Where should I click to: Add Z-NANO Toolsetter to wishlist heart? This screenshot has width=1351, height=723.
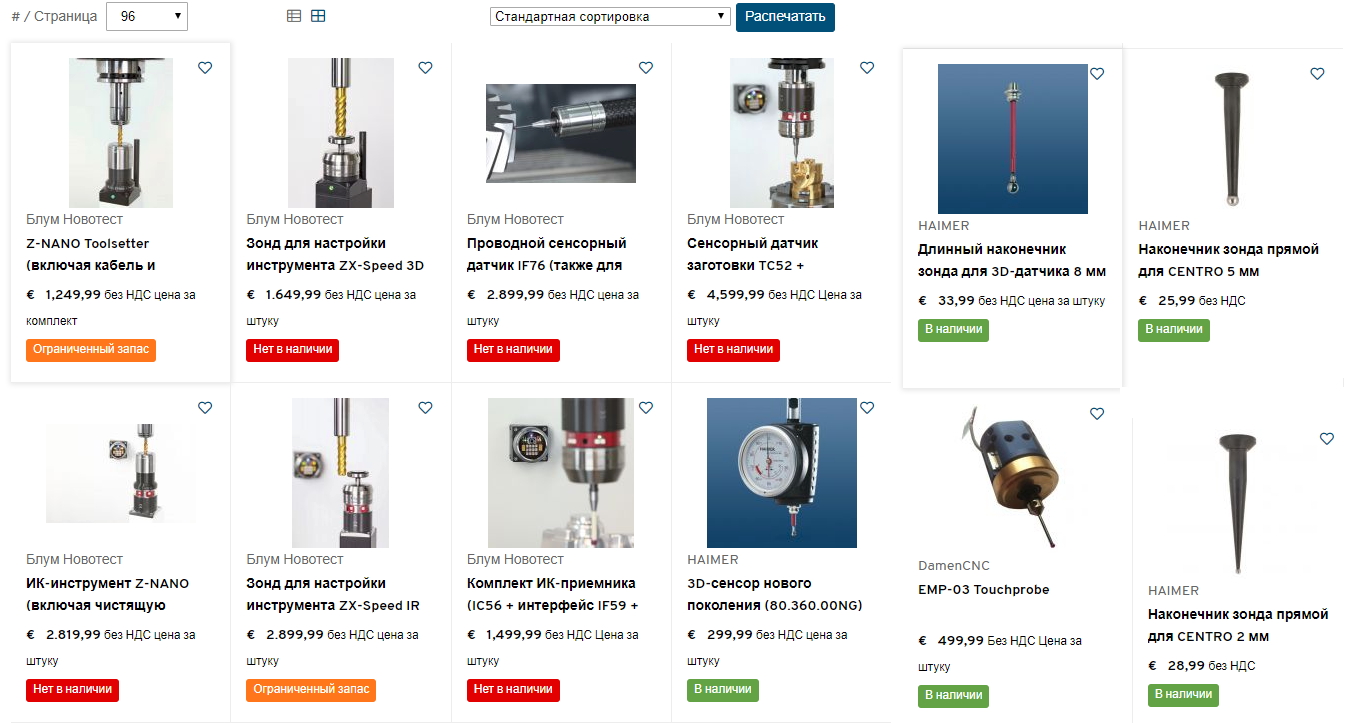pos(205,68)
